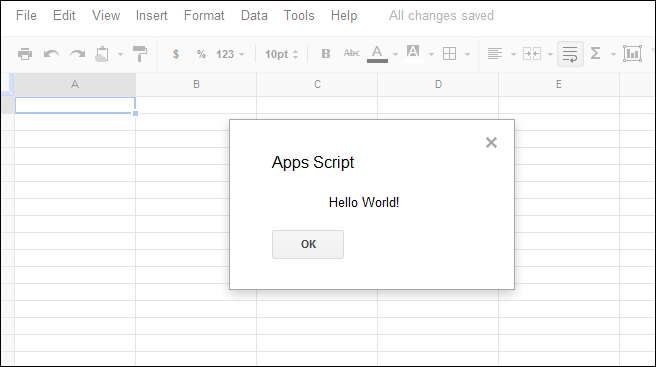The image size is (656, 367).
Task: Click the All changes saved status
Action: [441, 15]
